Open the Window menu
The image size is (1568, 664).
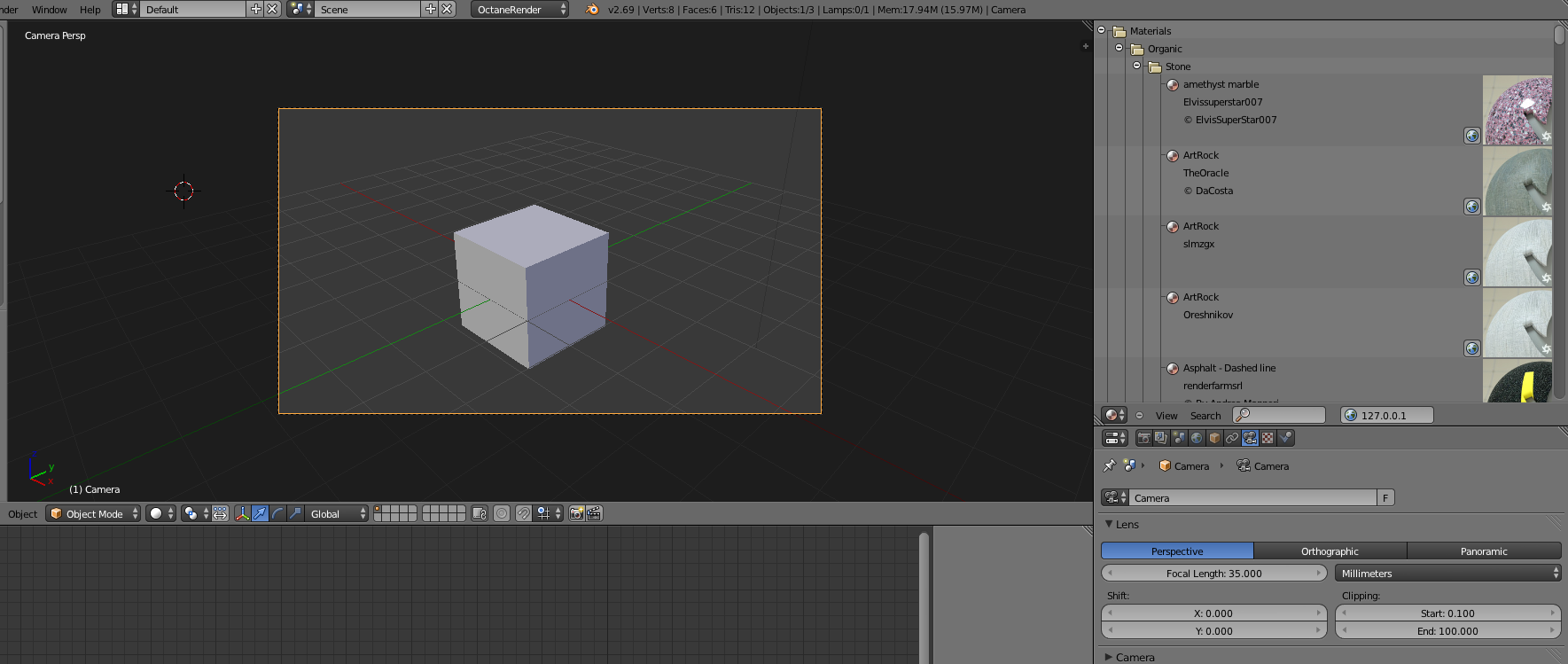click(x=49, y=9)
